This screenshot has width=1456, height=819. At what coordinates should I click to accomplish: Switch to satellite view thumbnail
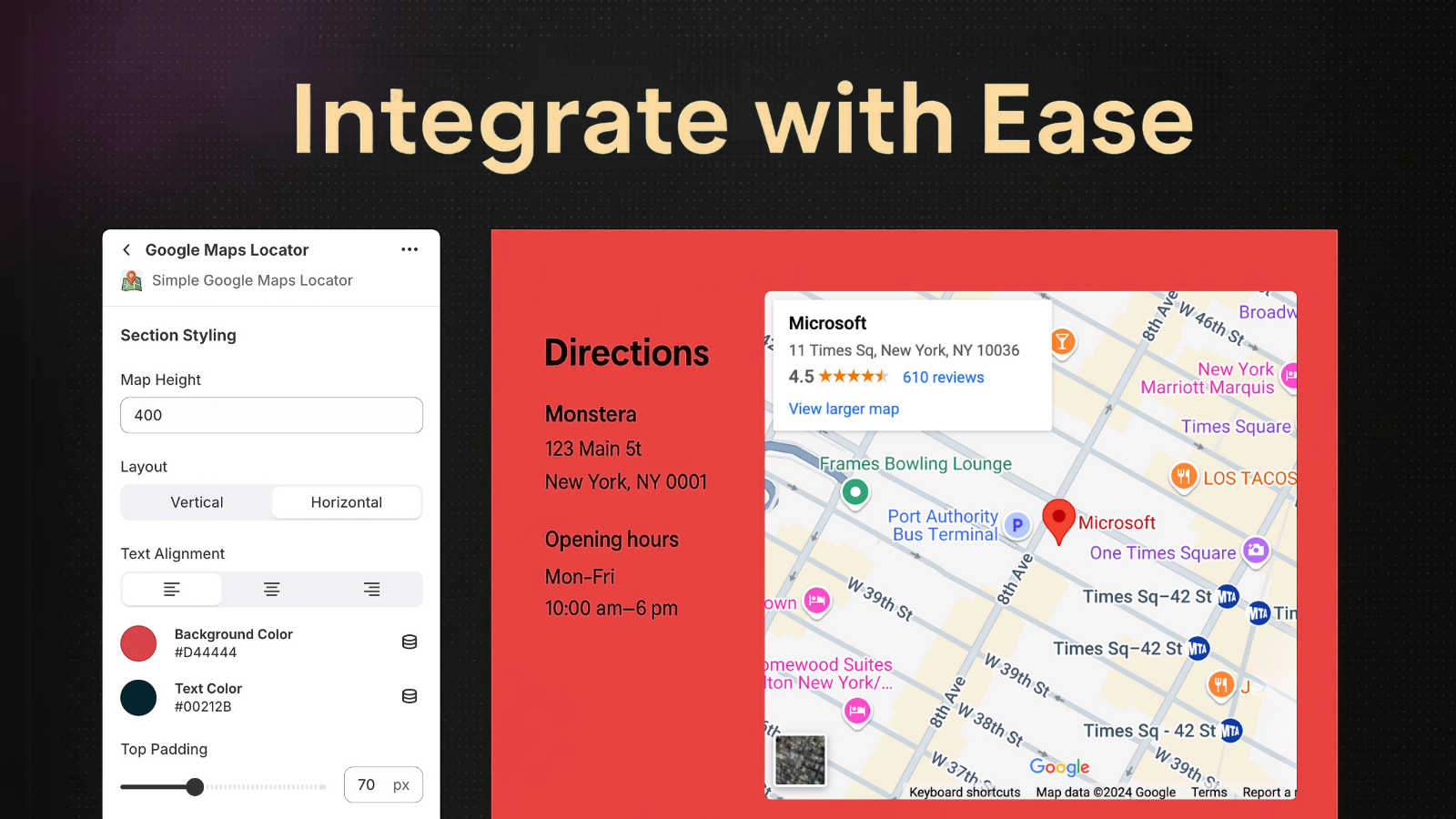800,760
